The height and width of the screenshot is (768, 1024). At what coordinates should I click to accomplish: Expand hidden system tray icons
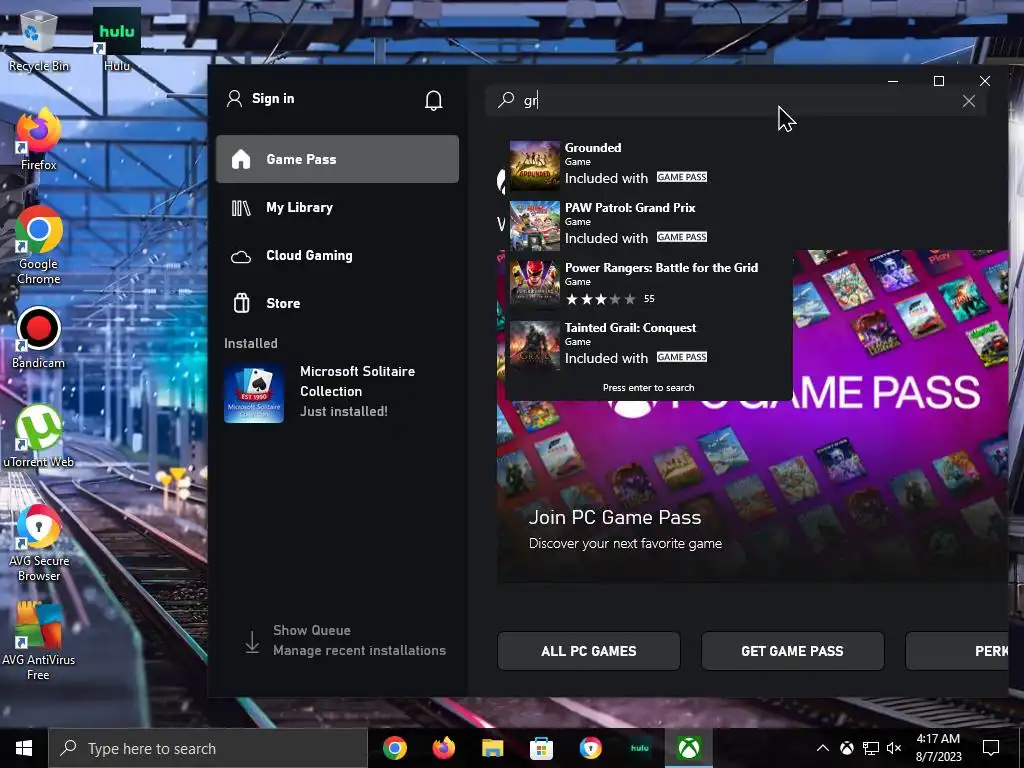click(823, 748)
